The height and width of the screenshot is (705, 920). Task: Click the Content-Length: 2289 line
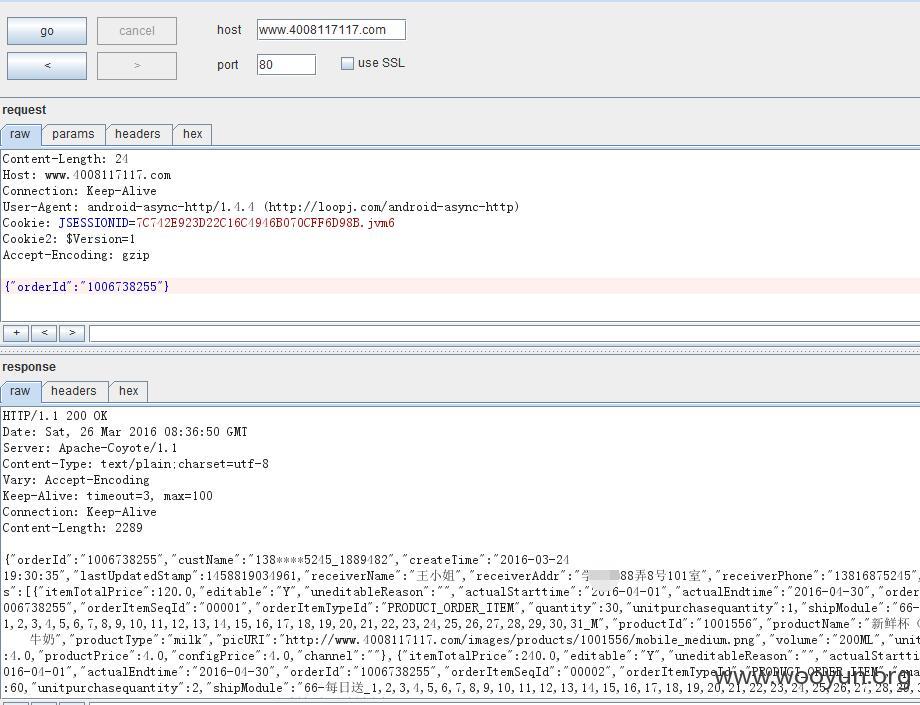click(73, 528)
